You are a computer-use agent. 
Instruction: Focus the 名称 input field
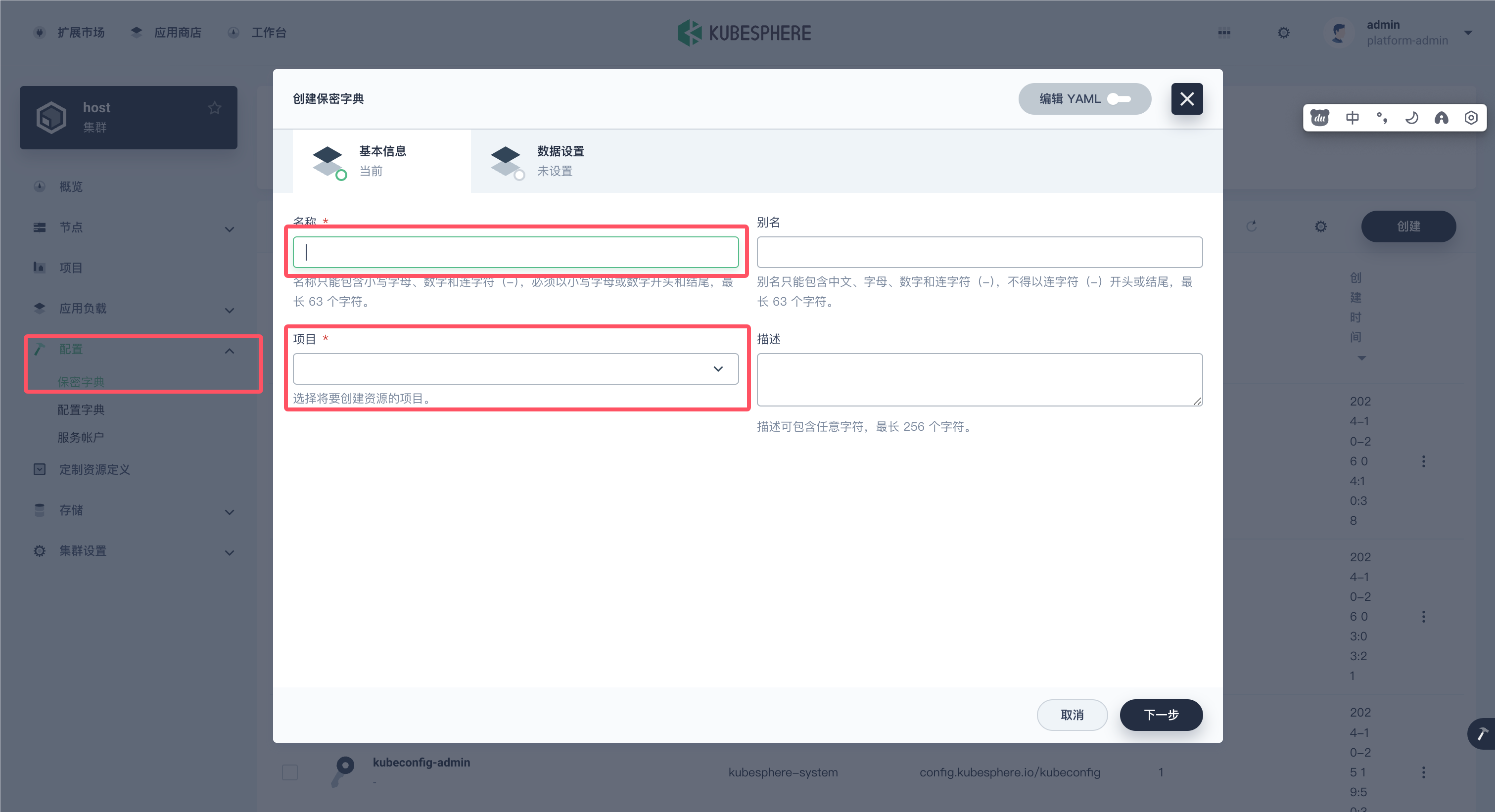515,252
